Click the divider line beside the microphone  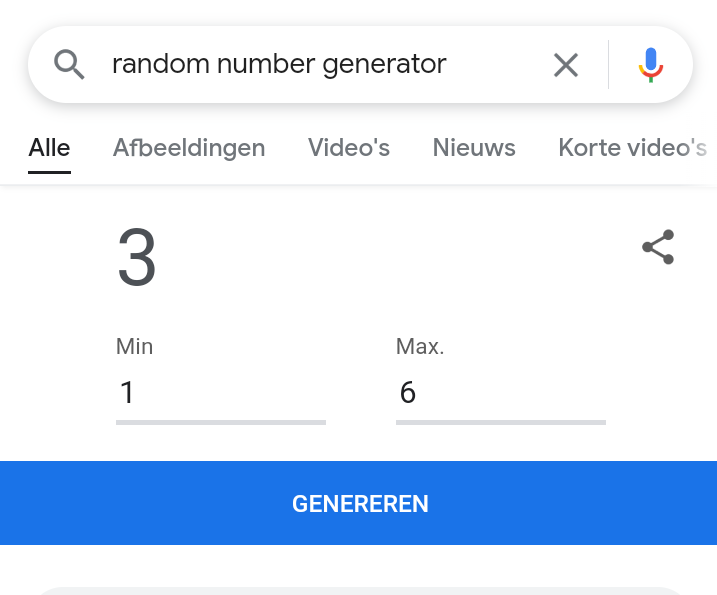[x=608, y=65]
